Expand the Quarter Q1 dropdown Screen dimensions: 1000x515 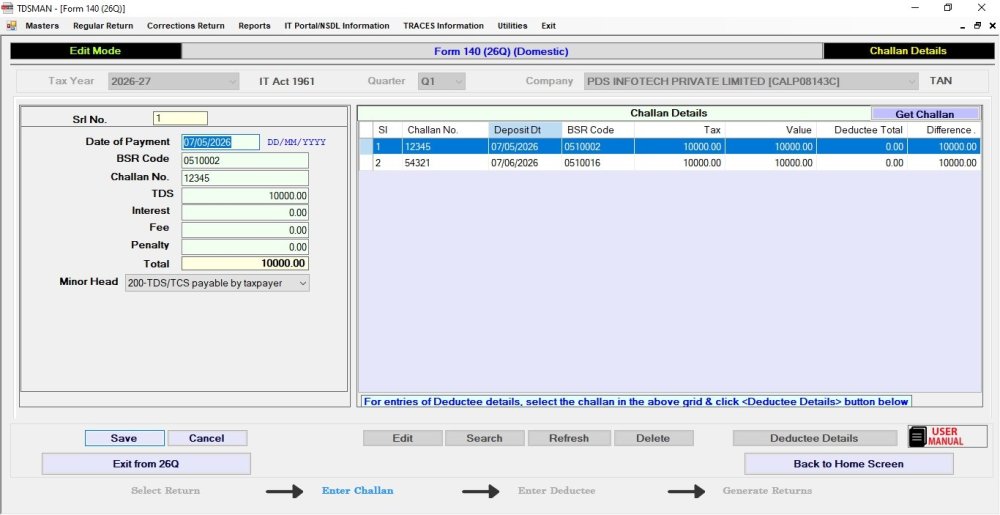(458, 82)
